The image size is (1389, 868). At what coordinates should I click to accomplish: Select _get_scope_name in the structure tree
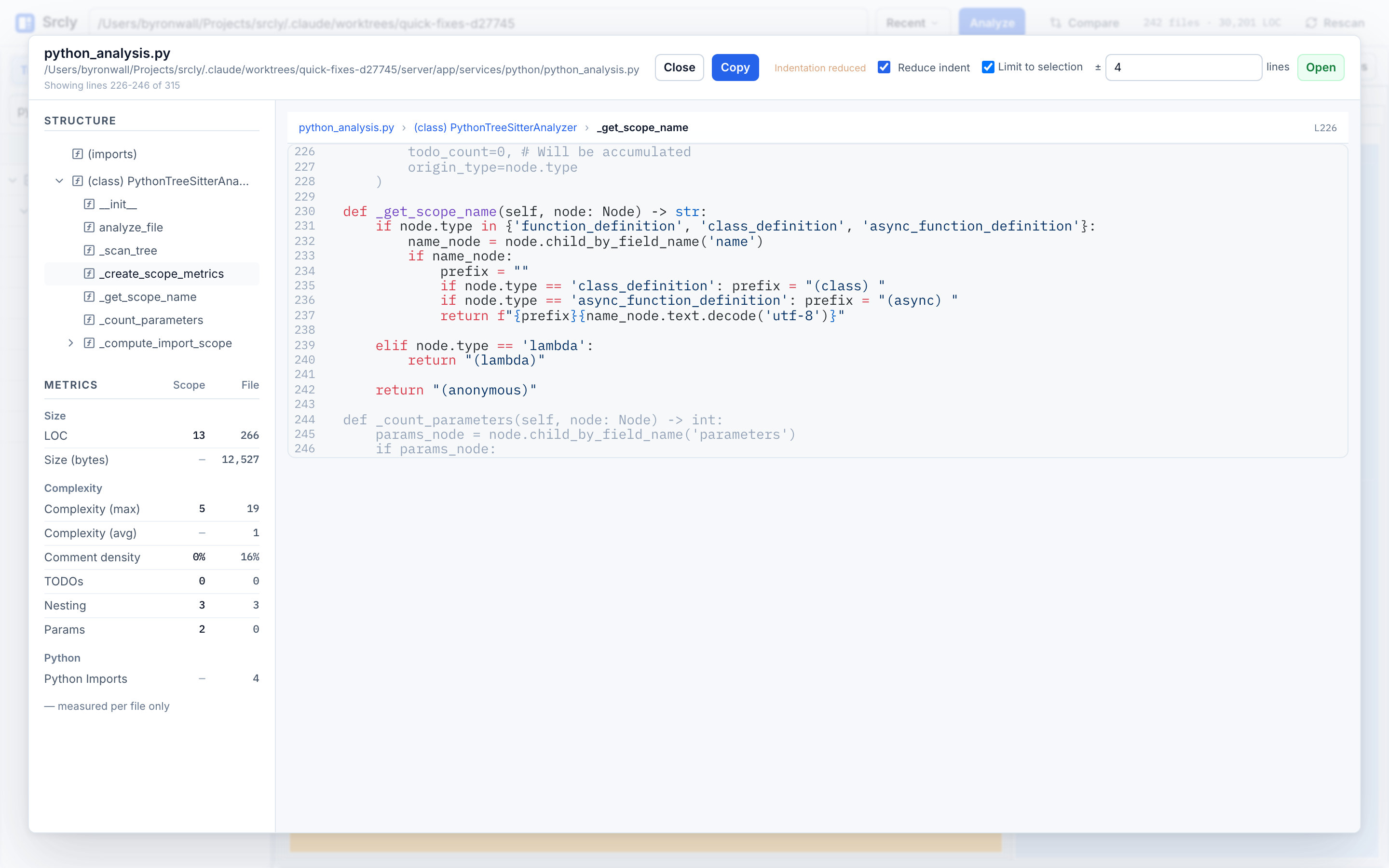[x=148, y=297]
